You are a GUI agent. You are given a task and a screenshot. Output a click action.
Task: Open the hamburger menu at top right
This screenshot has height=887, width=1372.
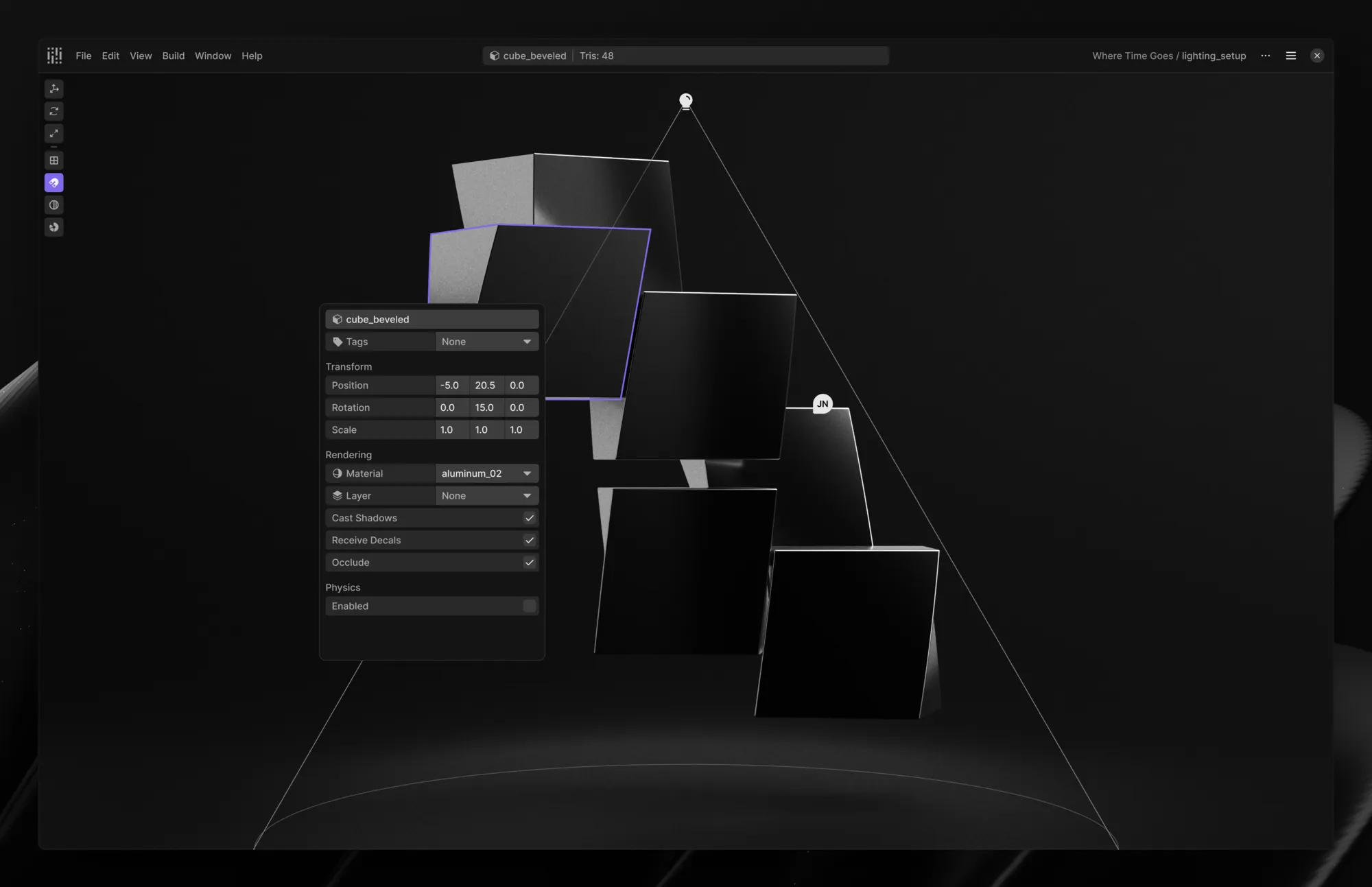(1290, 56)
